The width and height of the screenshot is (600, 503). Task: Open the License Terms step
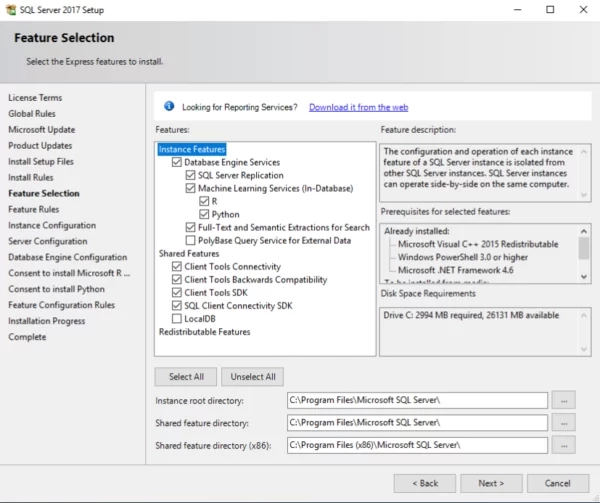point(35,98)
